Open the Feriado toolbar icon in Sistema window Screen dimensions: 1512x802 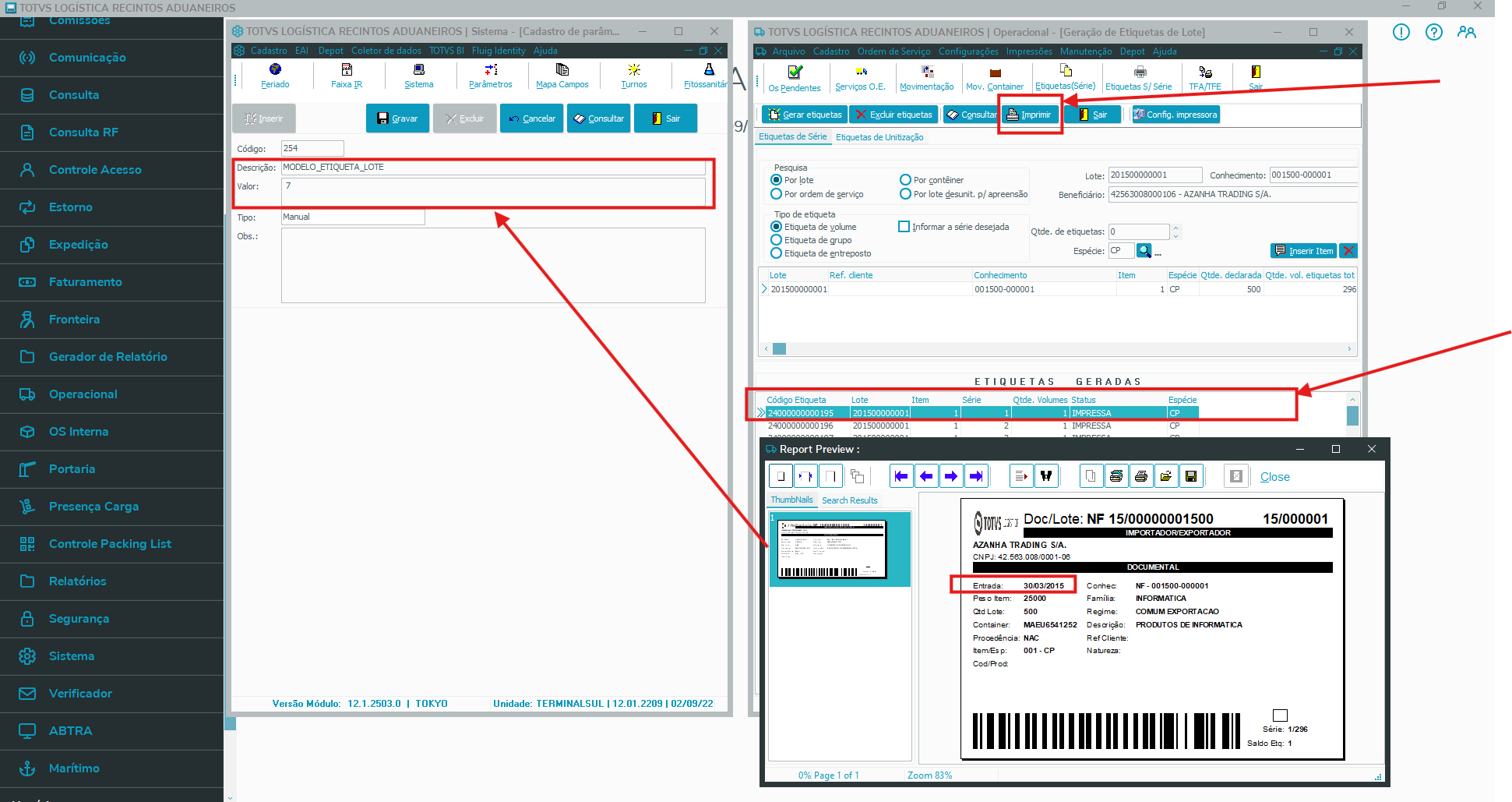(x=275, y=76)
